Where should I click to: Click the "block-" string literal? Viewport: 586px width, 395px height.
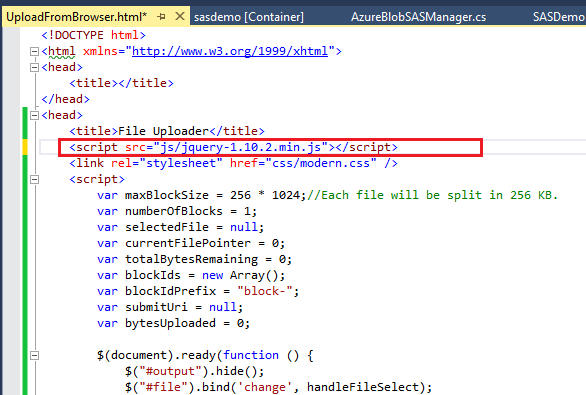pyautogui.click(x=265, y=291)
